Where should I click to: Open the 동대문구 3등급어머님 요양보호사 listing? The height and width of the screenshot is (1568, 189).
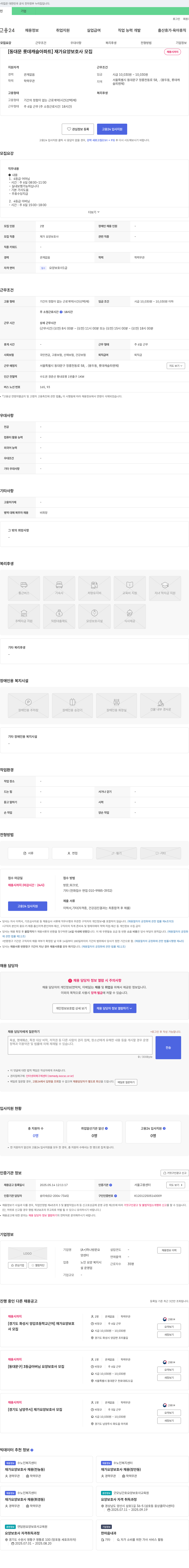pyautogui.click(x=36, y=1366)
